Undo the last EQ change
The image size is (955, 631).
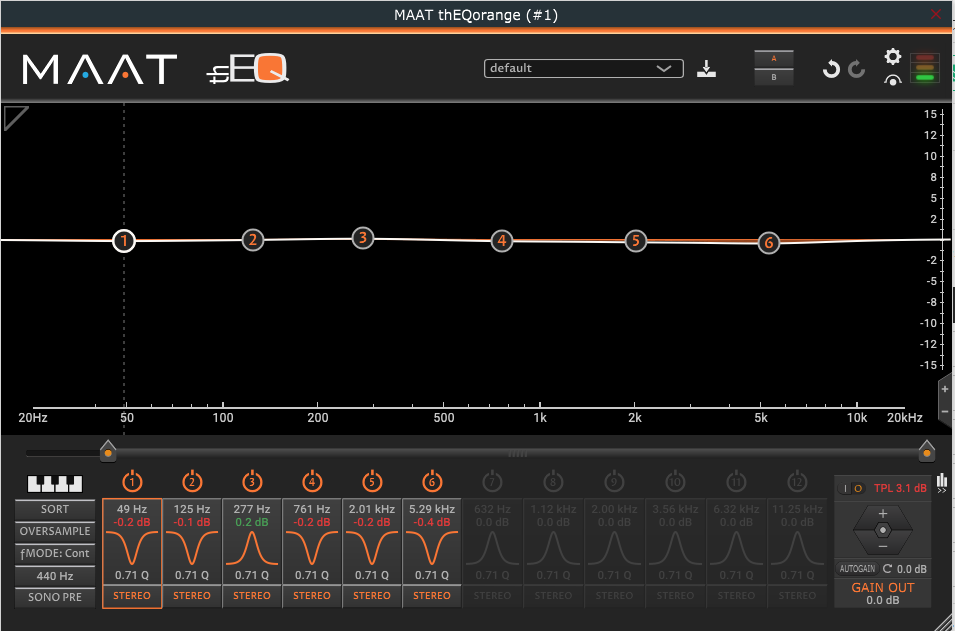(x=831, y=69)
